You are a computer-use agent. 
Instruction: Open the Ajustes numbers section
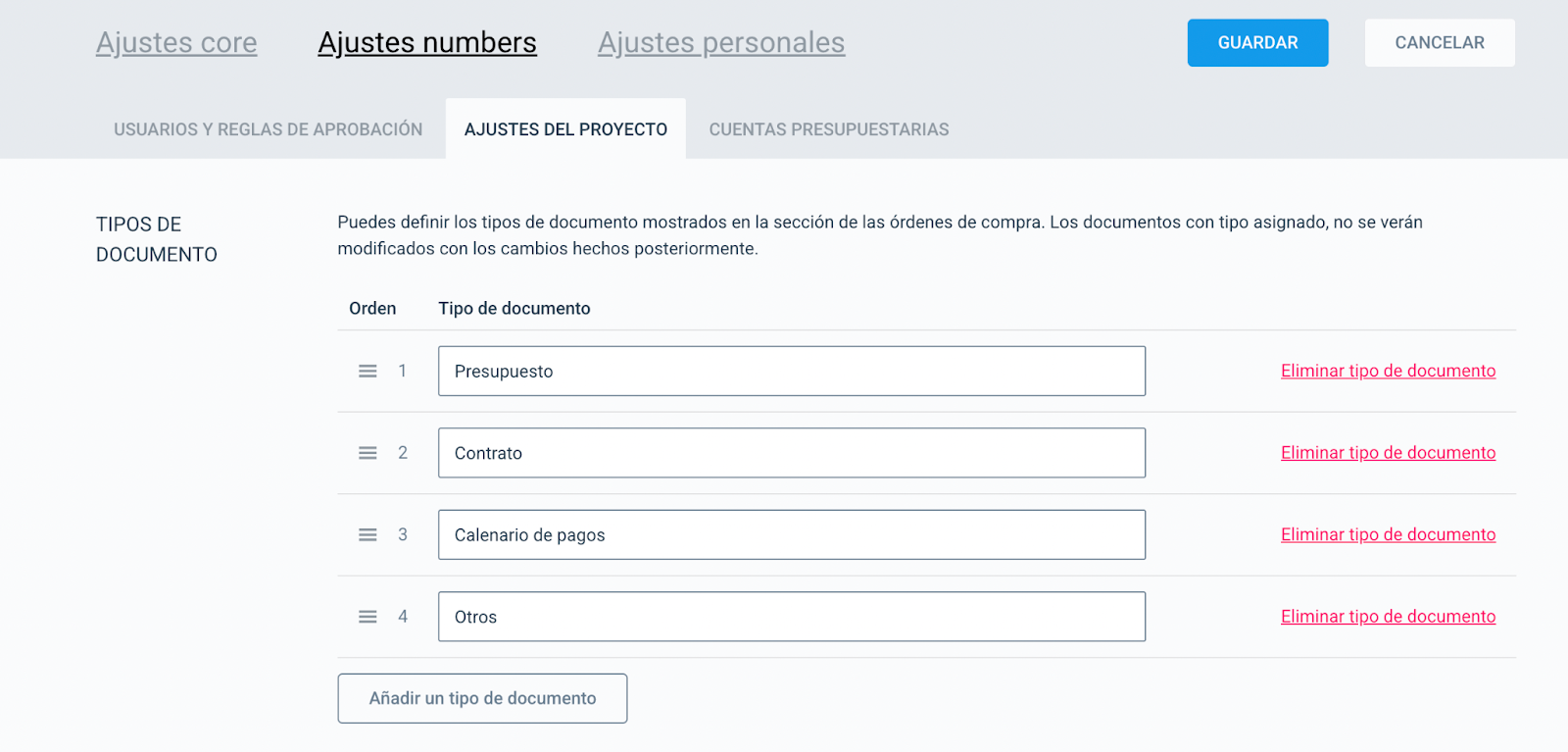[x=427, y=43]
